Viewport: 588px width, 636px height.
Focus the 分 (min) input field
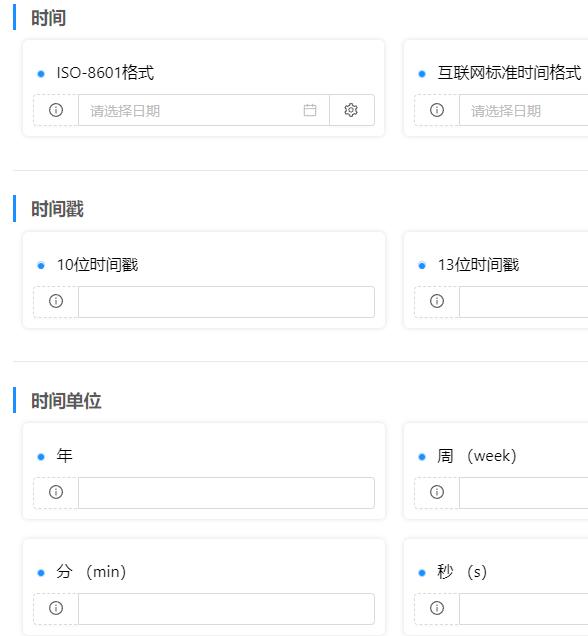tap(226, 609)
